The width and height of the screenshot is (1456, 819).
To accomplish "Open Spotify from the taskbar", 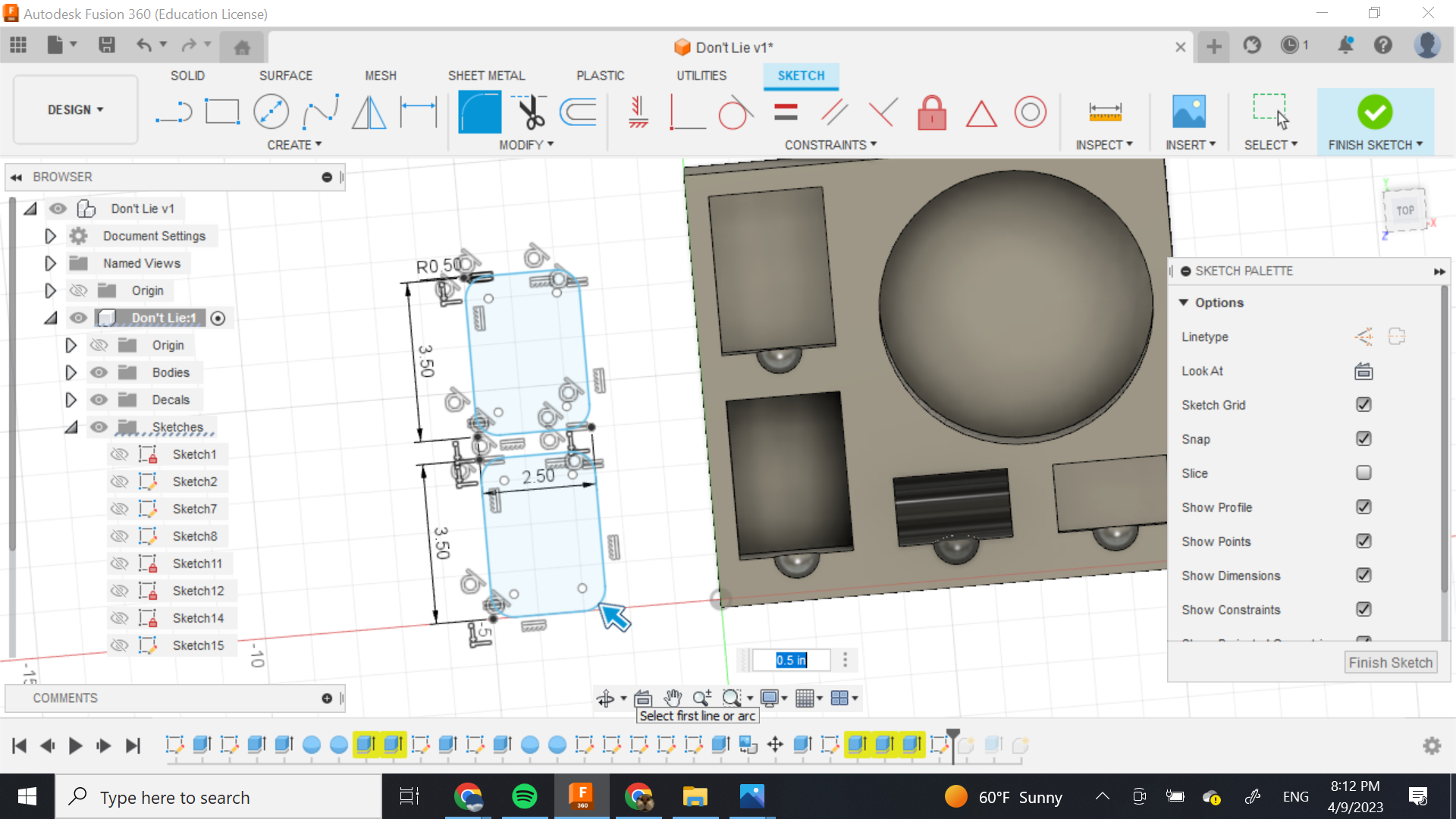I will 524,796.
